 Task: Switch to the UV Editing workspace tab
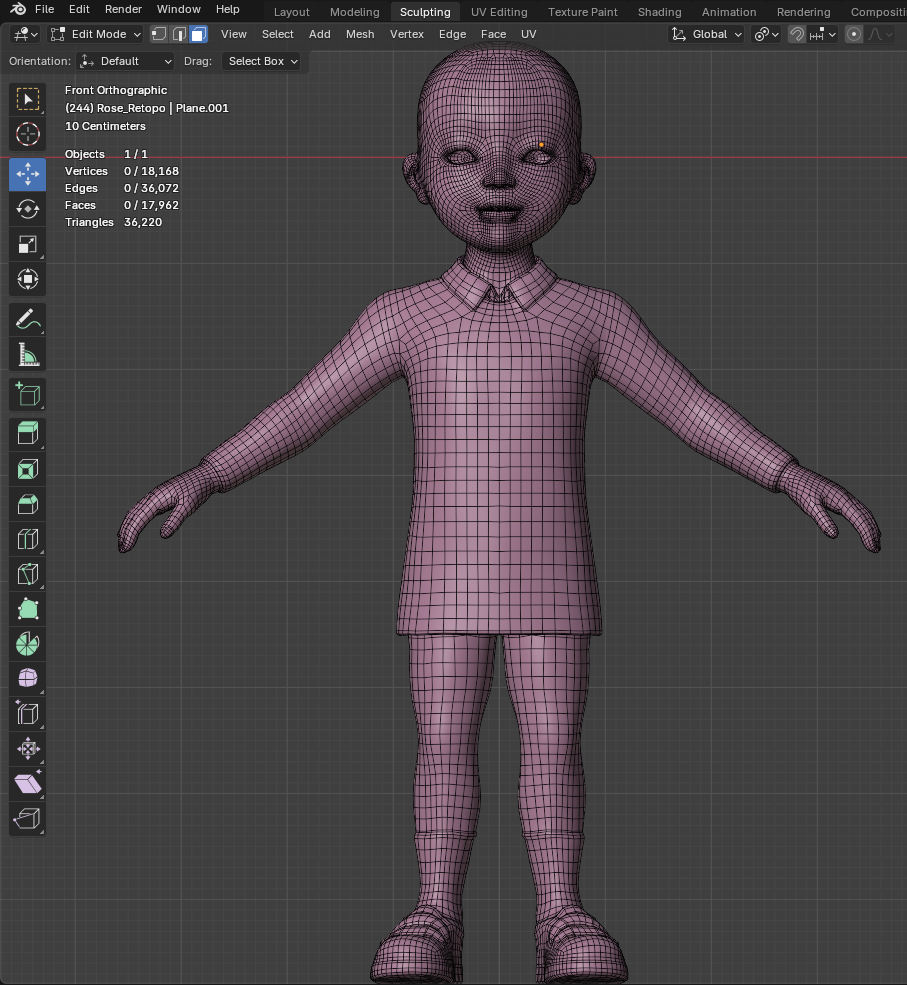pyautogui.click(x=499, y=12)
